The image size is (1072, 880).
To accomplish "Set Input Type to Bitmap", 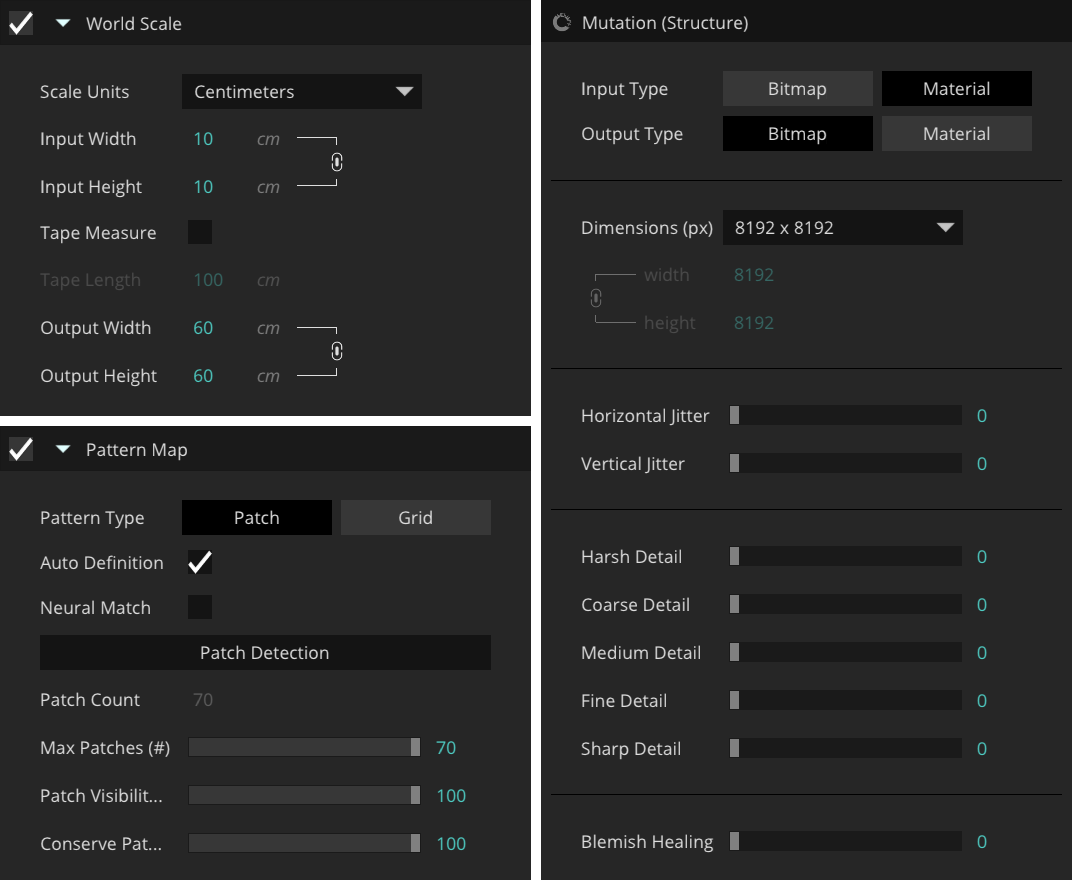I will pos(797,89).
